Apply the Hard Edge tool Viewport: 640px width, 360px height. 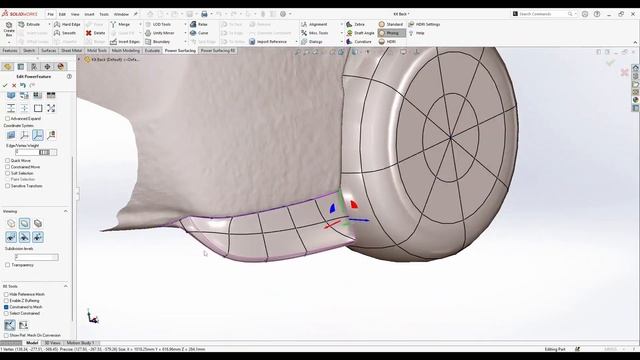pyautogui.click(x=67, y=24)
